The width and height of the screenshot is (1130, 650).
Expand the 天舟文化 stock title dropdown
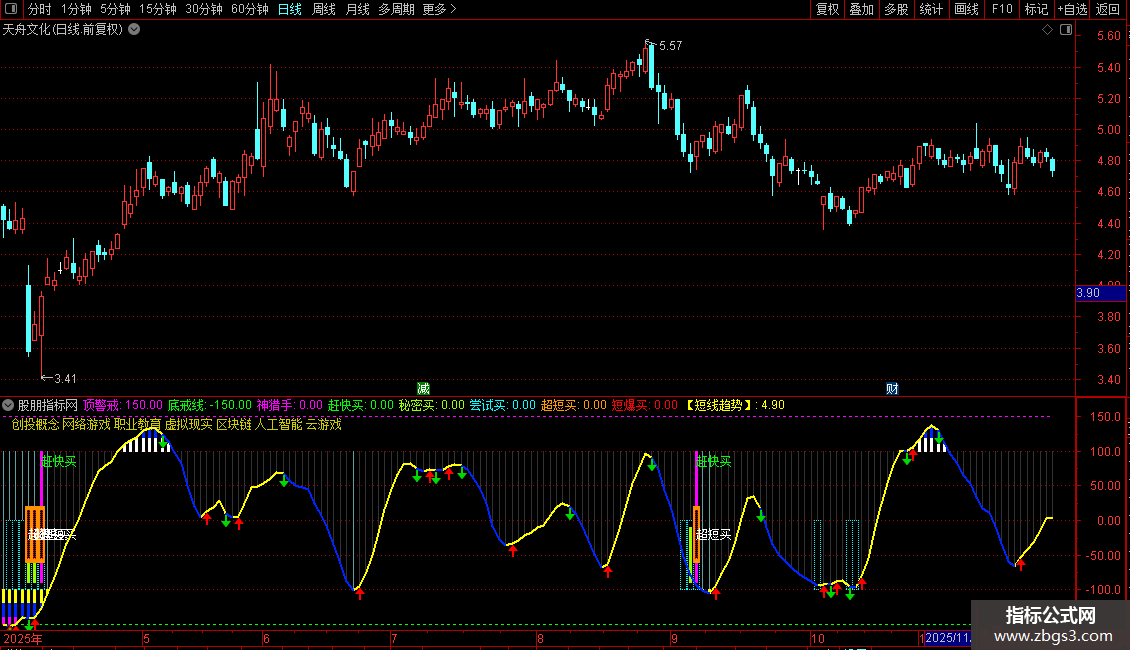coord(135,29)
